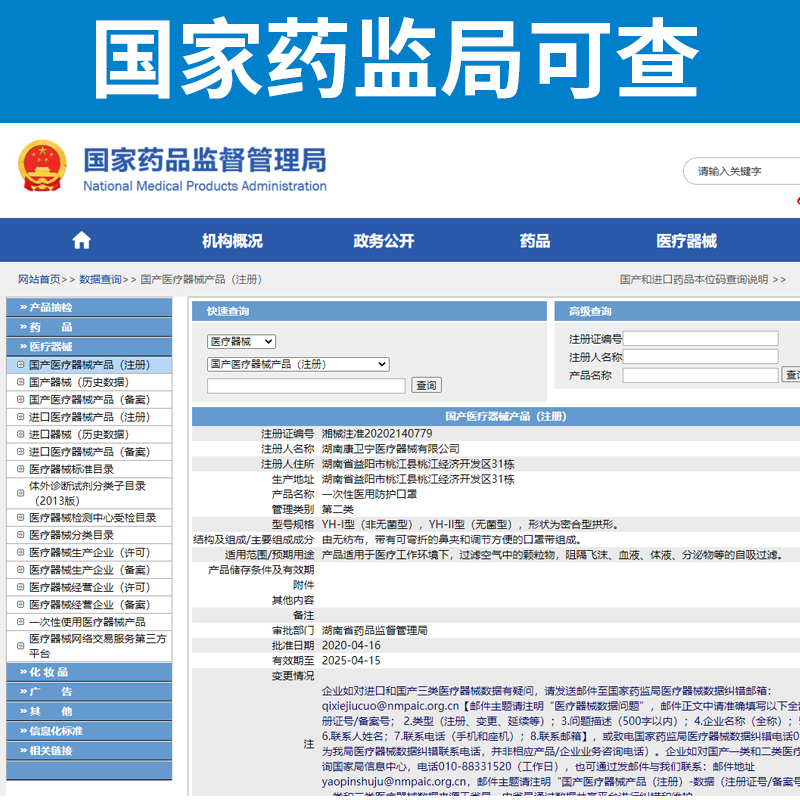Open the 政务公开 menu
Screen dimensions: 800x800
point(384,241)
